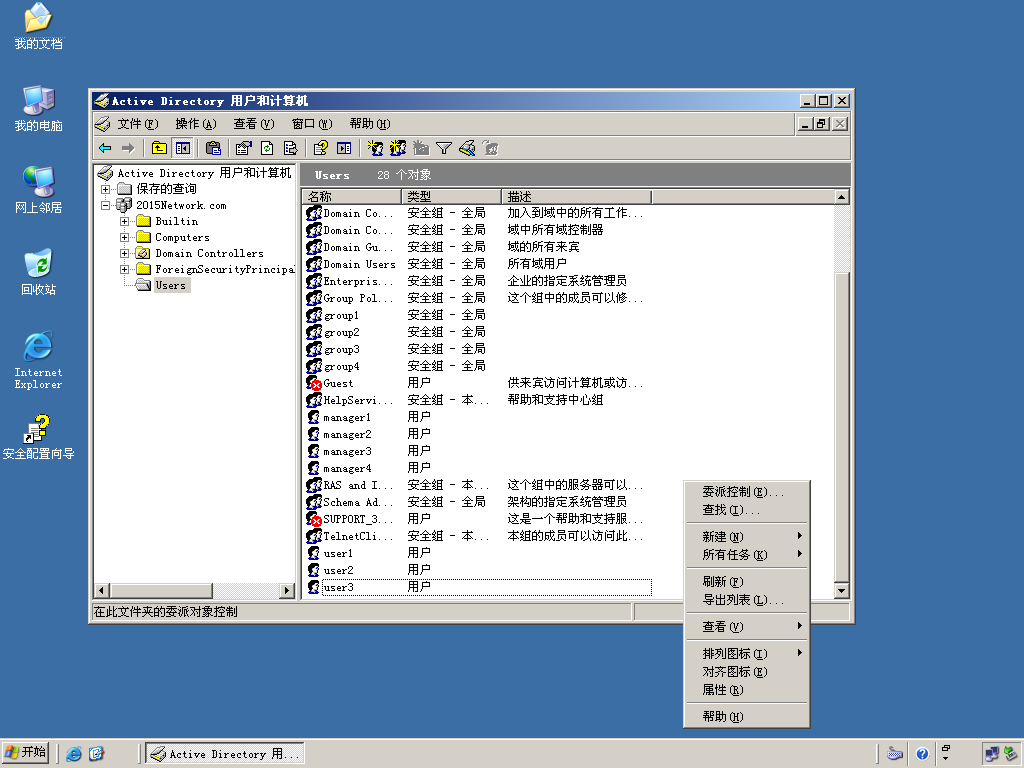This screenshot has height=768, width=1024.
Task: Choose 查找 in context menu
Action: tap(746, 510)
